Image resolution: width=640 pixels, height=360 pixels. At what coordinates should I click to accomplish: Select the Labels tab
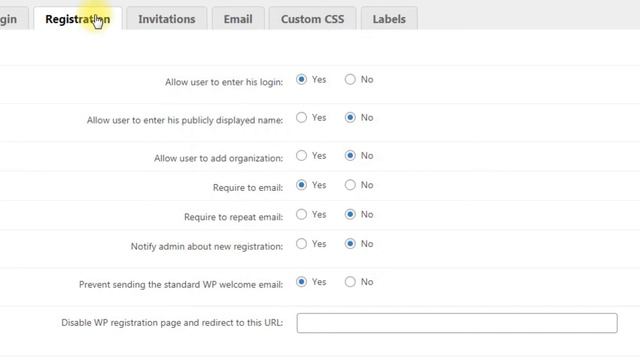(x=389, y=19)
